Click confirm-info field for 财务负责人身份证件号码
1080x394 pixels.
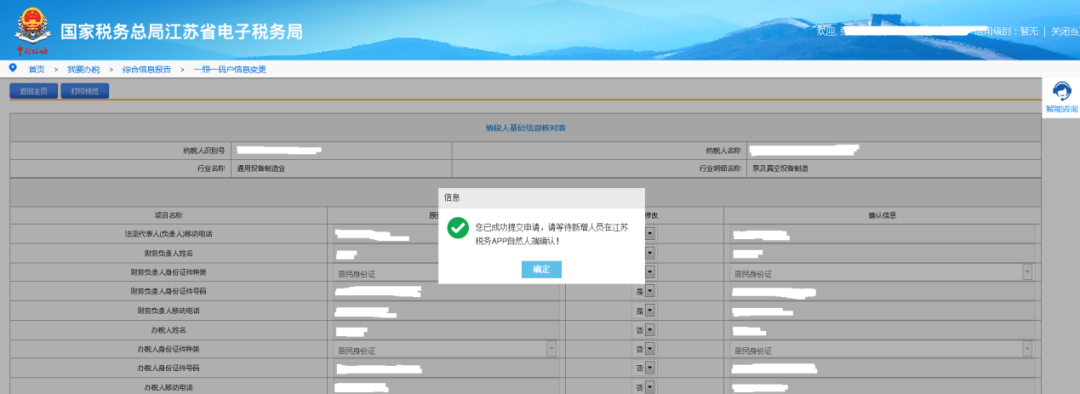(x=882, y=292)
